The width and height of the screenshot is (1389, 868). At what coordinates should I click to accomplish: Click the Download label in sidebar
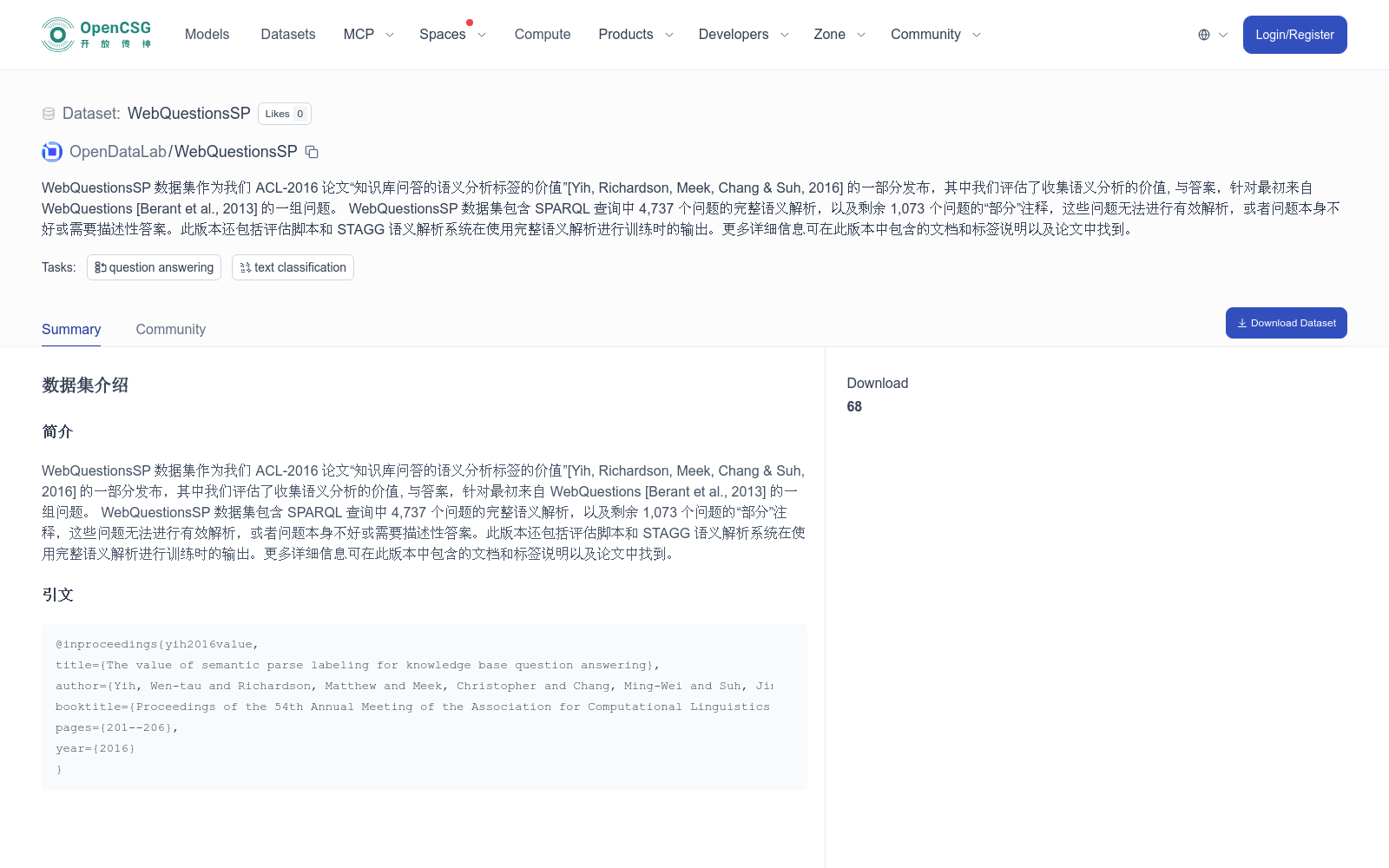tap(878, 383)
